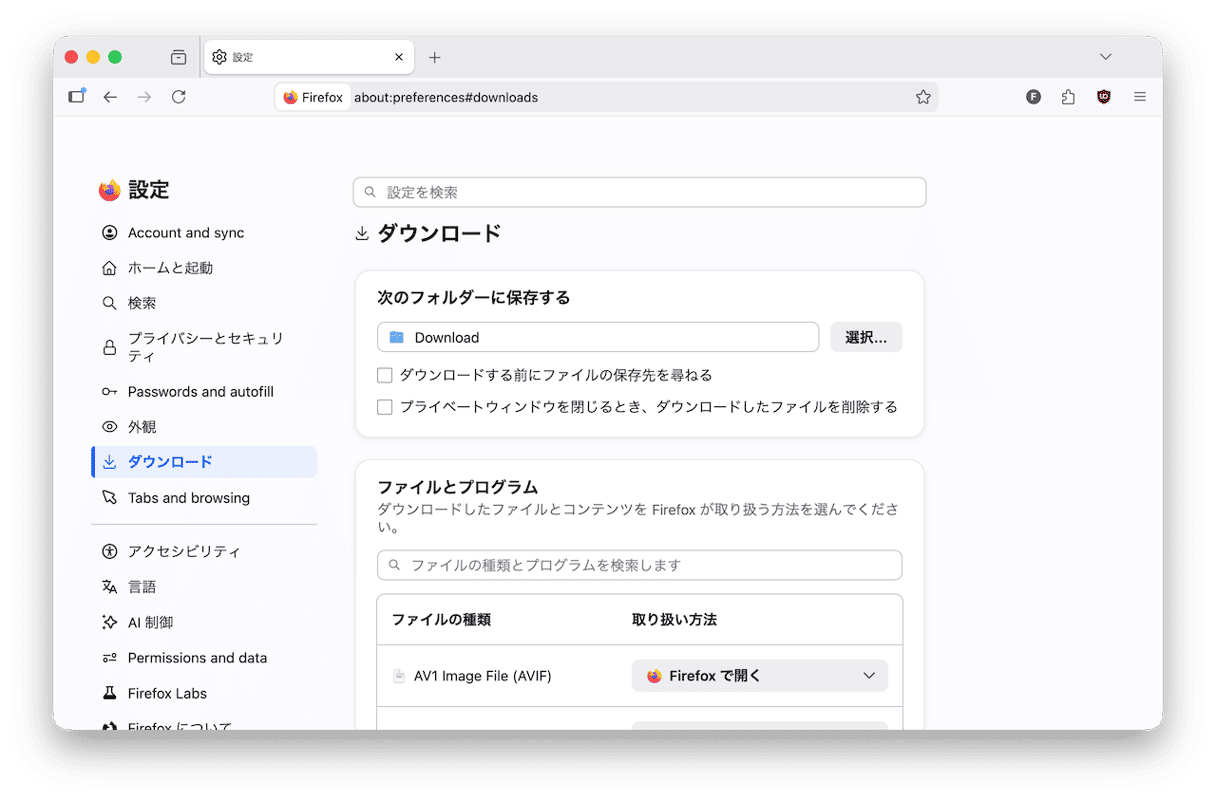1216x800 pixels.
Task: Open ホームと起動 settings
Action: click(x=204, y=268)
